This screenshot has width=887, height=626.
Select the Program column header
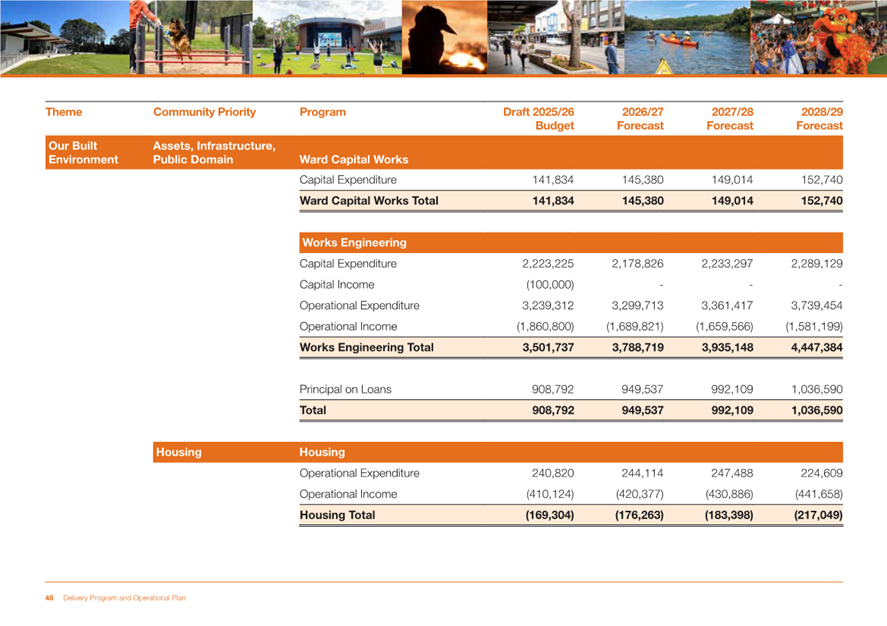click(x=322, y=112)
